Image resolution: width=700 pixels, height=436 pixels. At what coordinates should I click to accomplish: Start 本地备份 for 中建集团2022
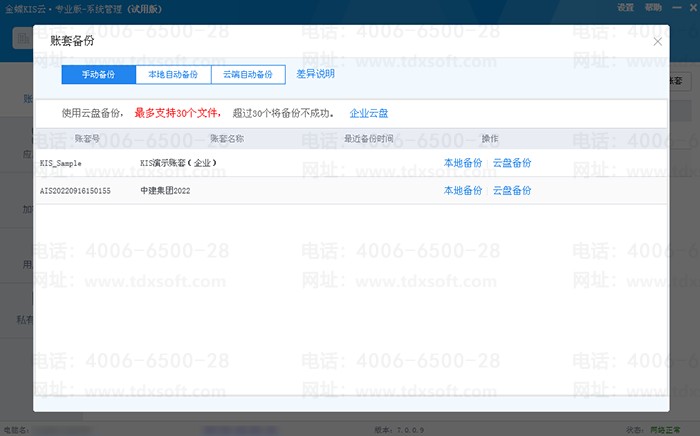click(x=463, y=190)
